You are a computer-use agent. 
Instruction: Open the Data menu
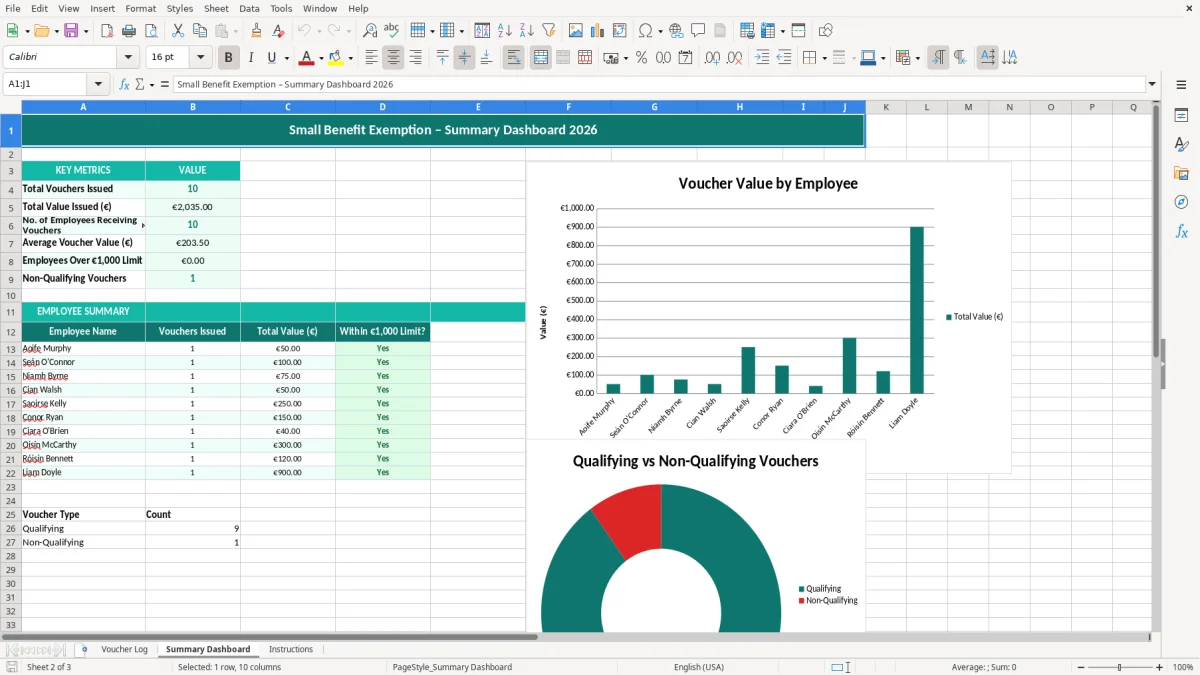tap(249, 8)
